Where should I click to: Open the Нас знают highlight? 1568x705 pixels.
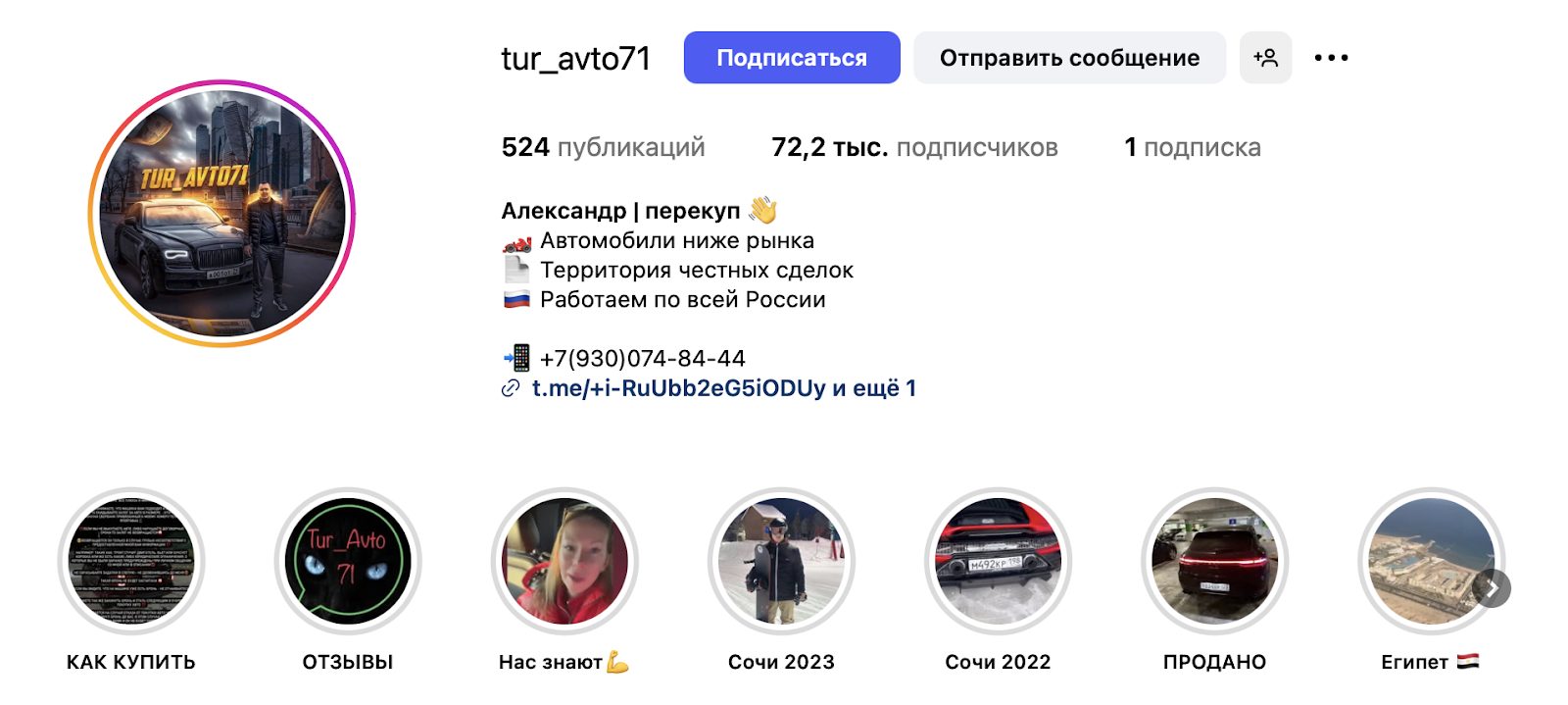point(564,561)
